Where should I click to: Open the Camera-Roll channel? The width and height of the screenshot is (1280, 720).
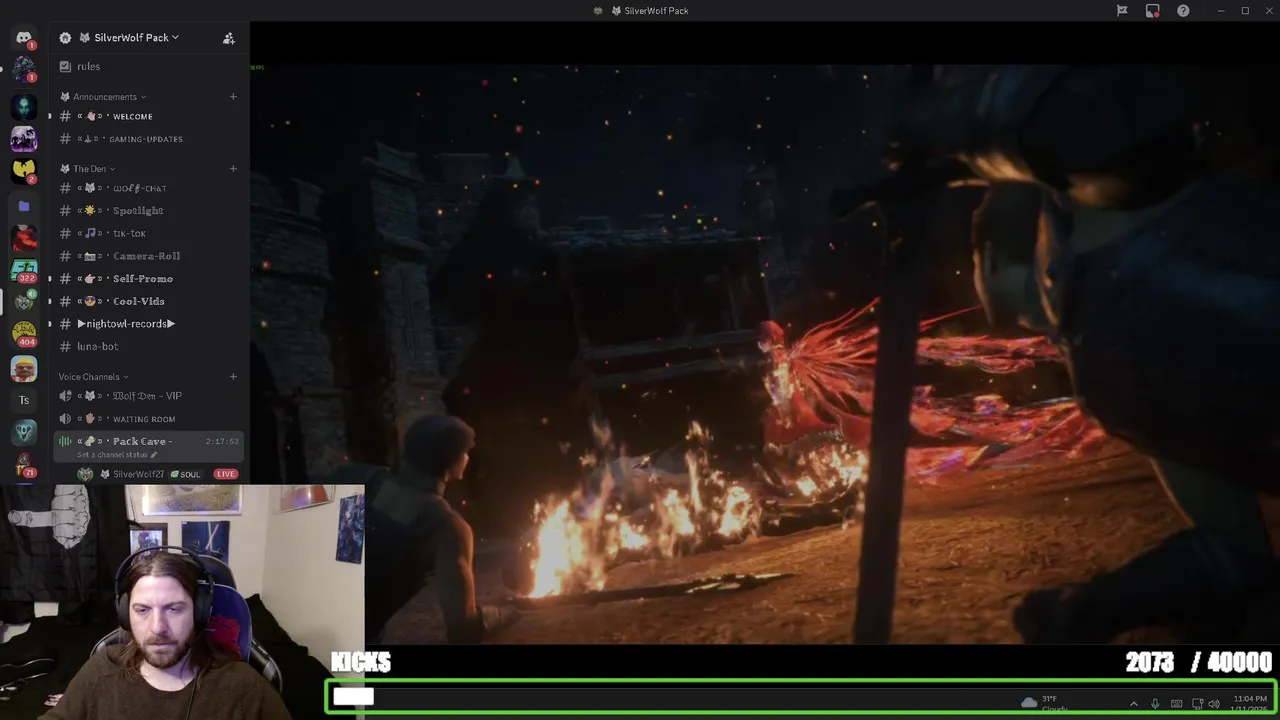click(x=148, y=256)
